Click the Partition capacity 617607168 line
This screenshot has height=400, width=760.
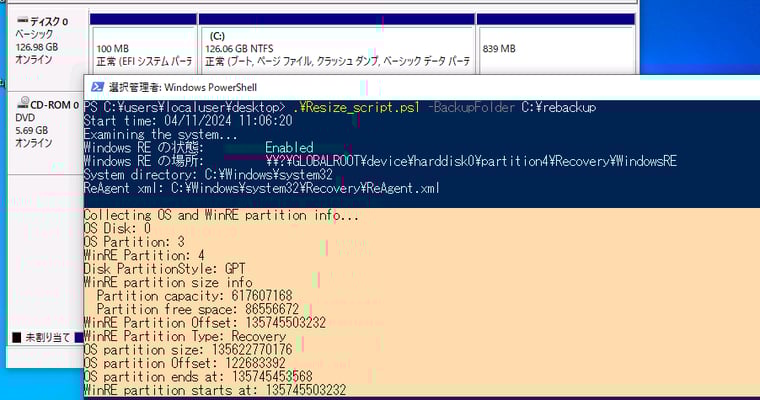click(x=194, y=296)
